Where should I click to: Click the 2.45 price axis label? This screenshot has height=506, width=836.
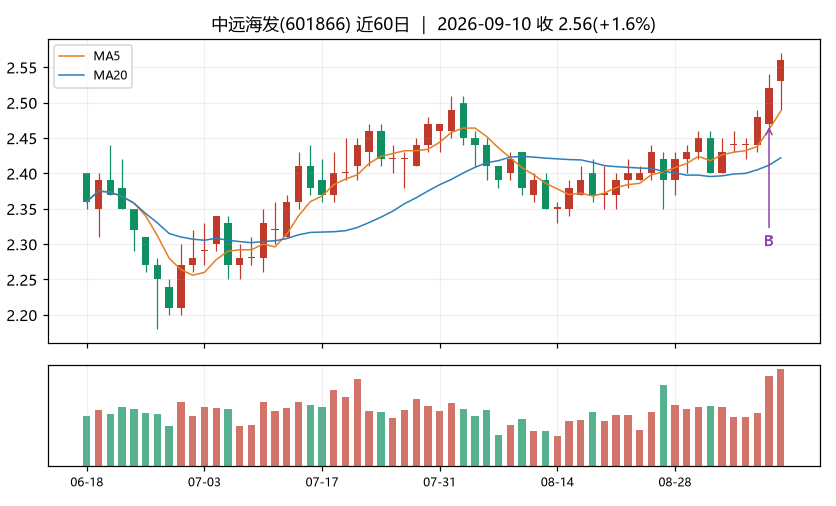[21, 139]
